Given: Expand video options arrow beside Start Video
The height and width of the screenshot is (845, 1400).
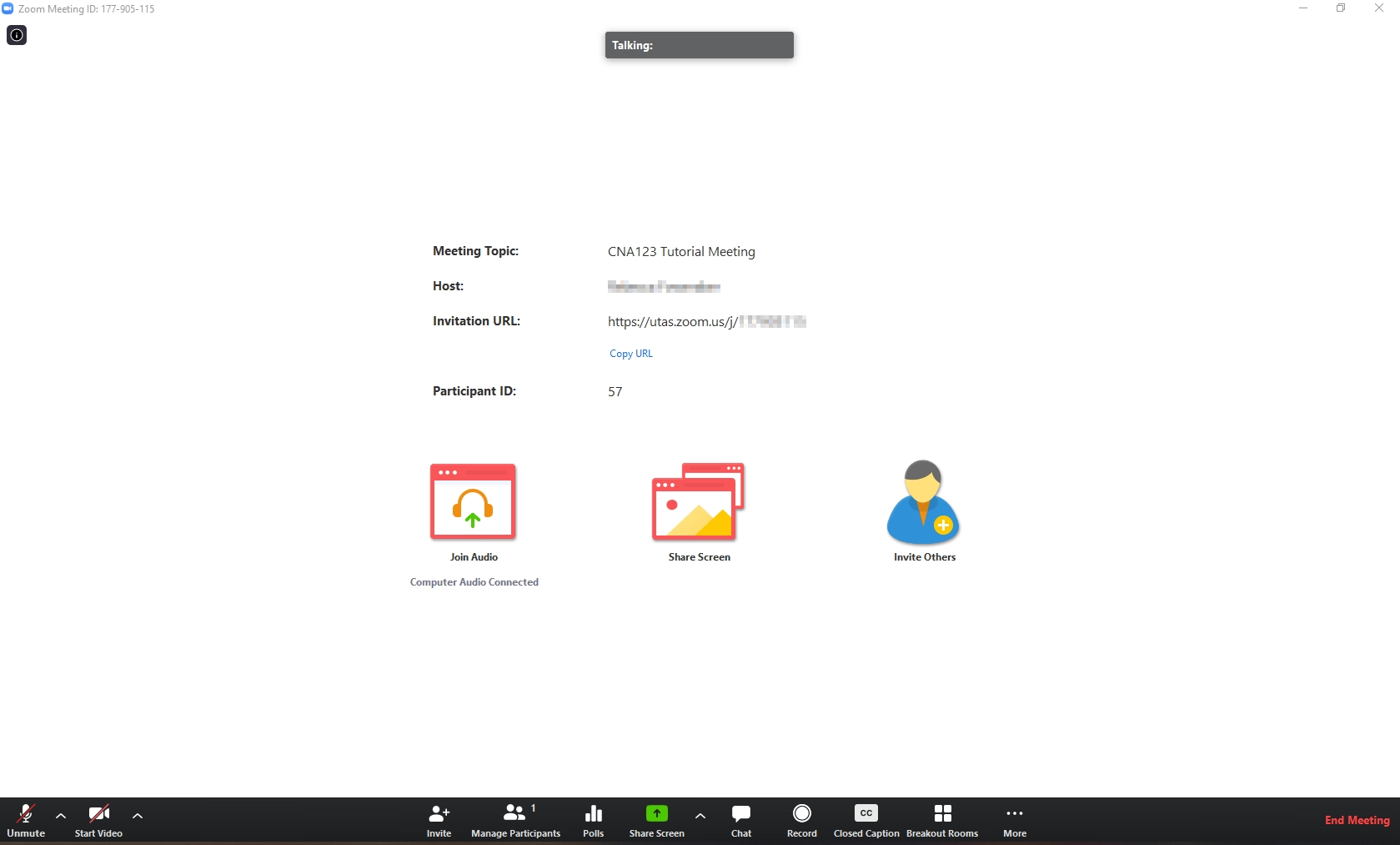Looking at the screenshot, I should tap(138, 816).
